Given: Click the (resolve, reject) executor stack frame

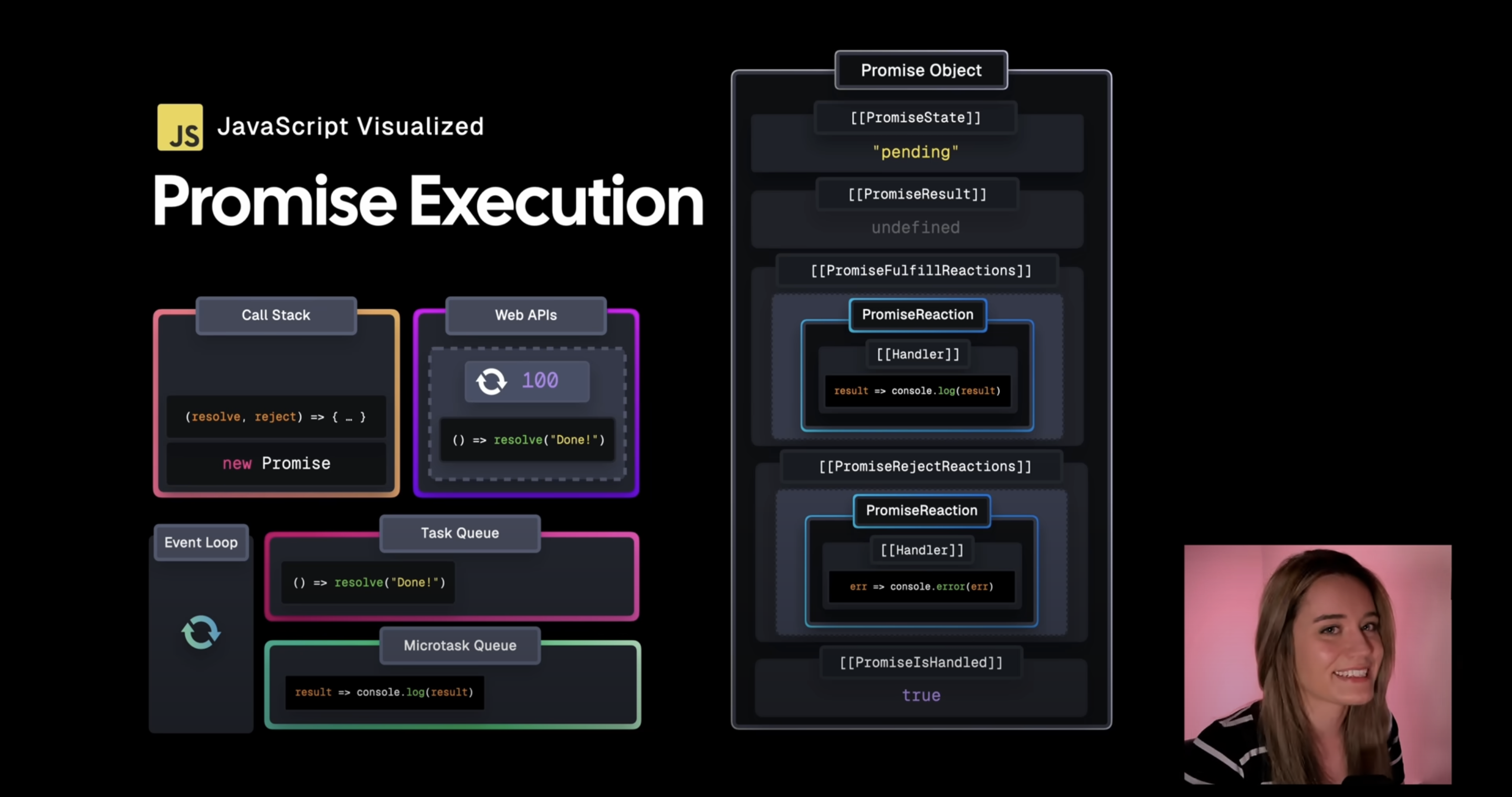Looking at the screenshot, I should (x=276, y=417).
